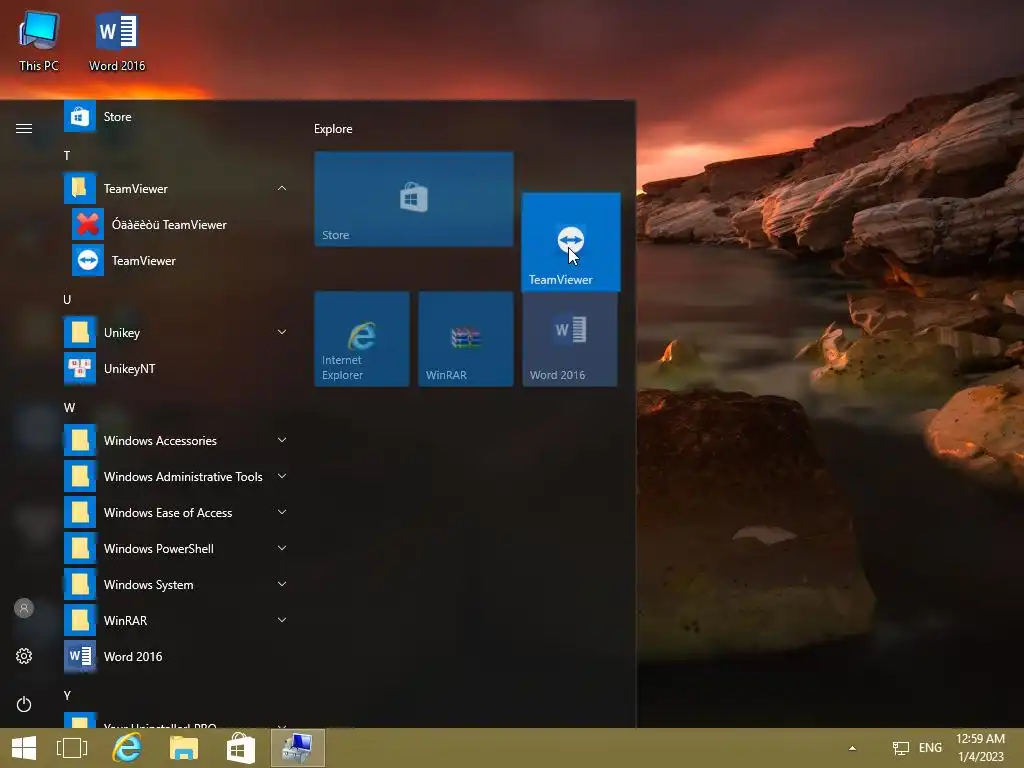The width and height of the screenshot is (1024, 768).
Task: Click the Power button icon
Action: [24, 704]
